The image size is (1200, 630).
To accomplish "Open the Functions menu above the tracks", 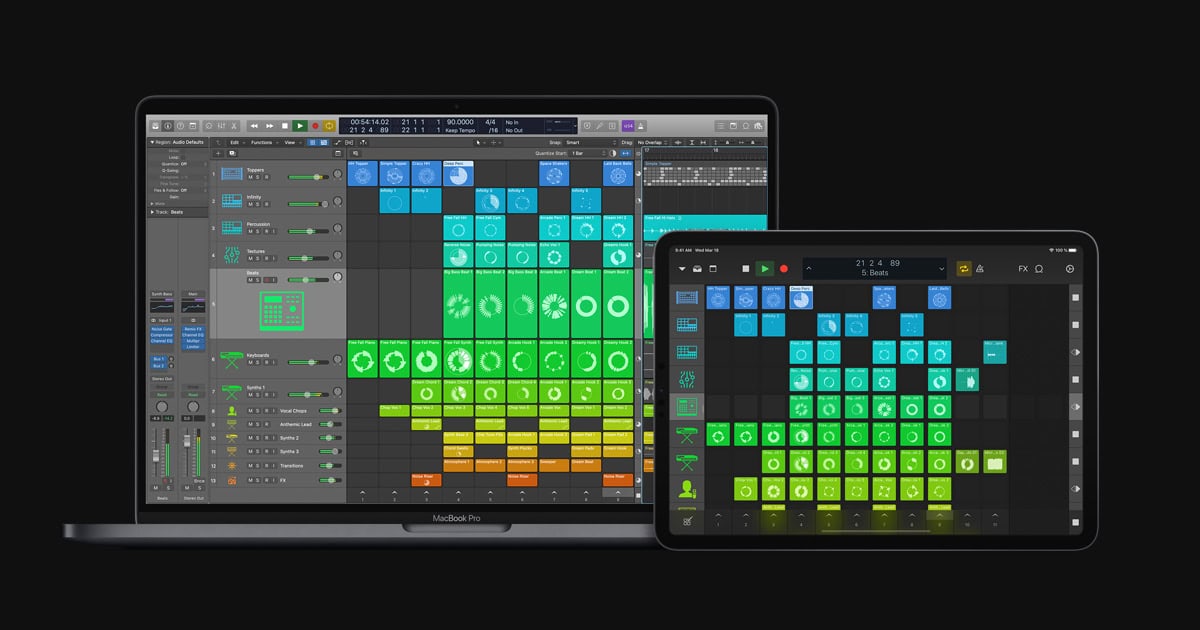I will [x=261, y=142].
